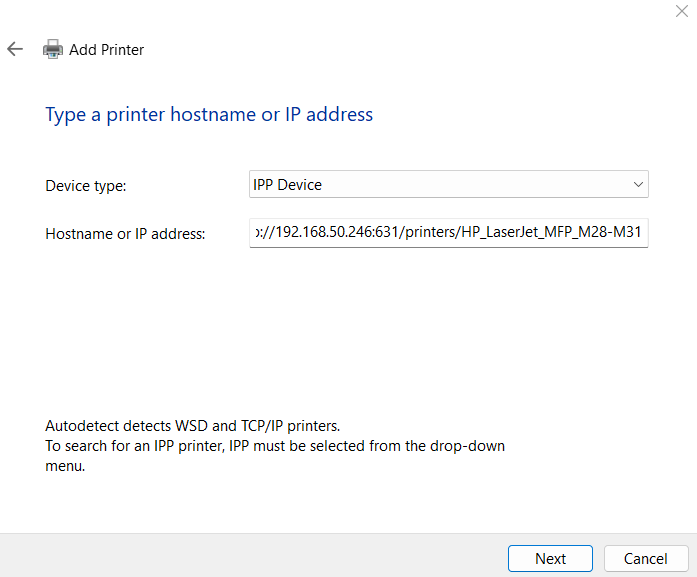Click the 'Hostname or IP address:' label
The width and height of the screenshot is (697, 577).
click(125, 234)
